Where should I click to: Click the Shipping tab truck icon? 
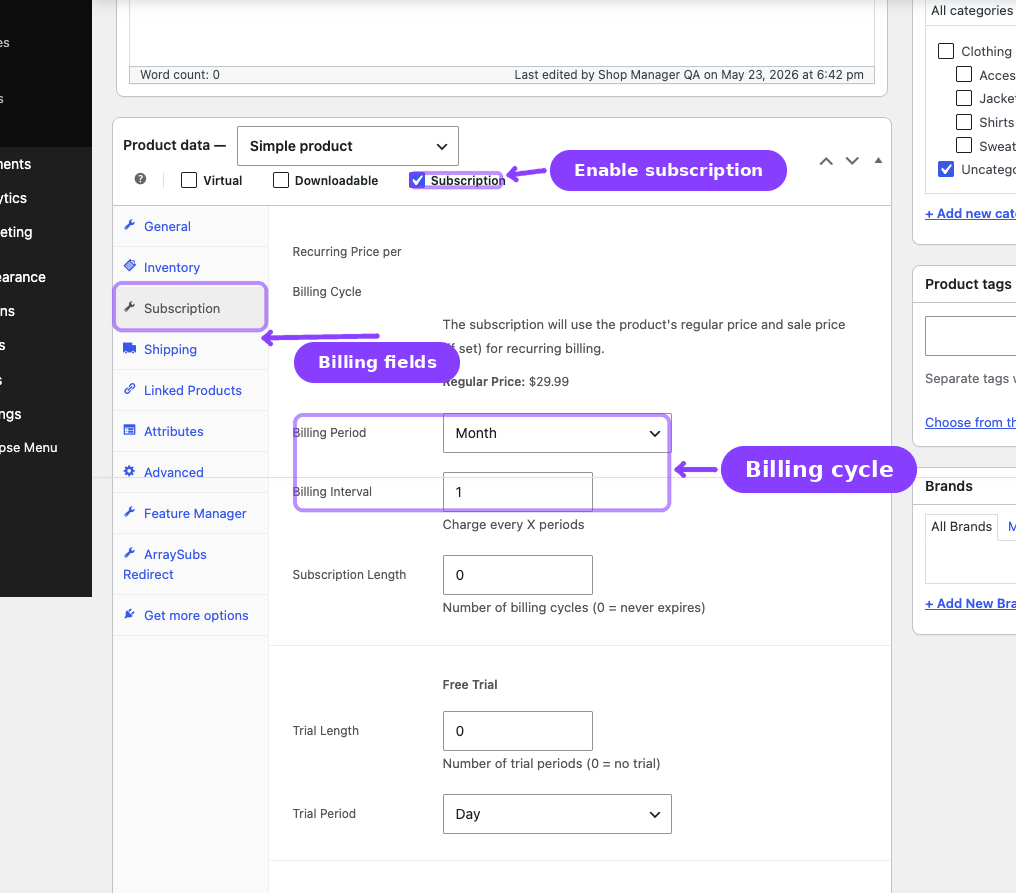(130, 349)
